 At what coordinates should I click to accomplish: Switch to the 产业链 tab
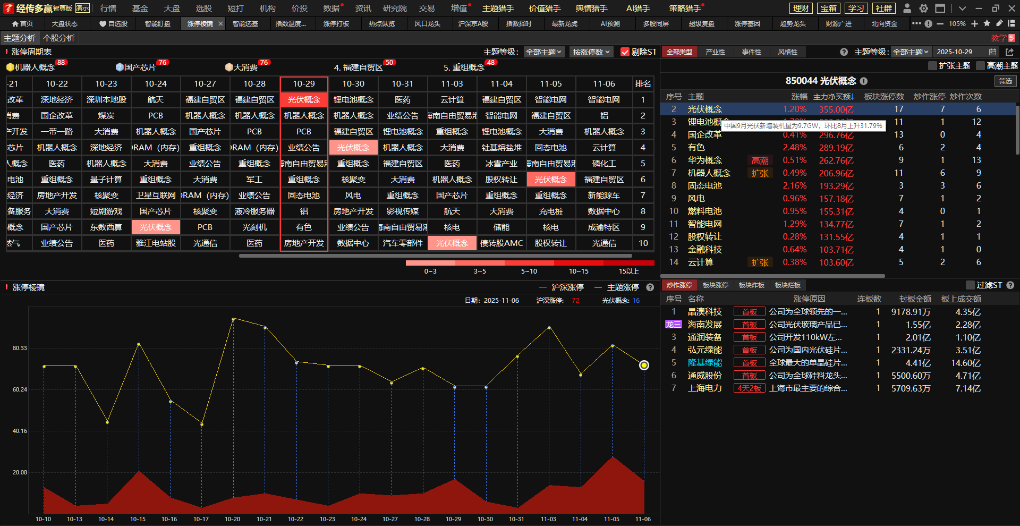click(x=715, y=51)
